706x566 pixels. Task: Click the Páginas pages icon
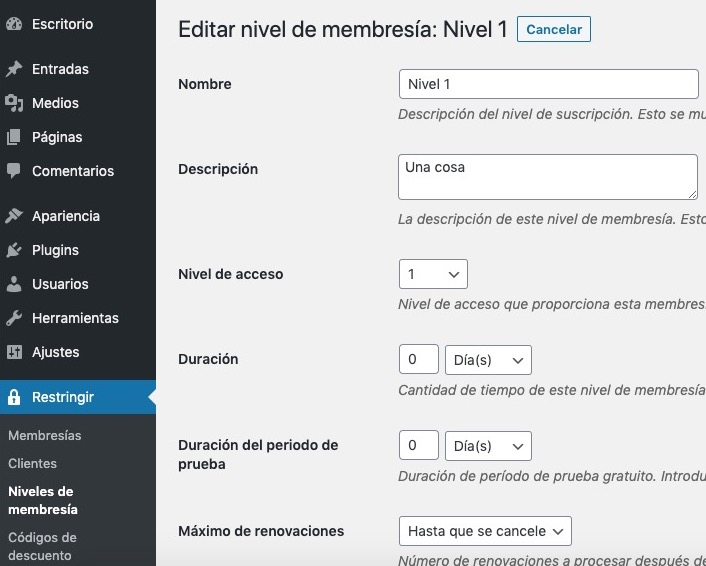pos(14,137)
